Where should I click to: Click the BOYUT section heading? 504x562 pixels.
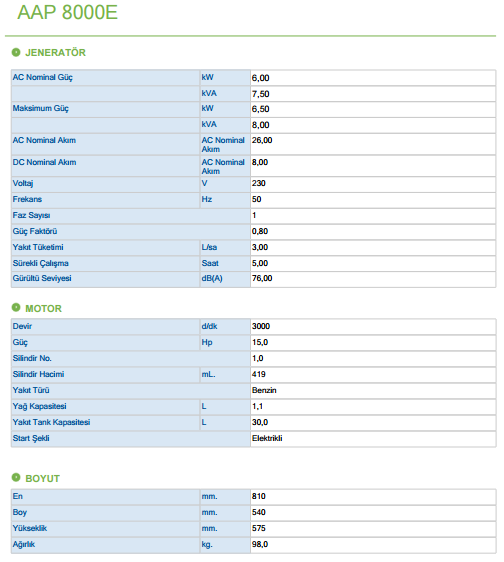point(42,478)
